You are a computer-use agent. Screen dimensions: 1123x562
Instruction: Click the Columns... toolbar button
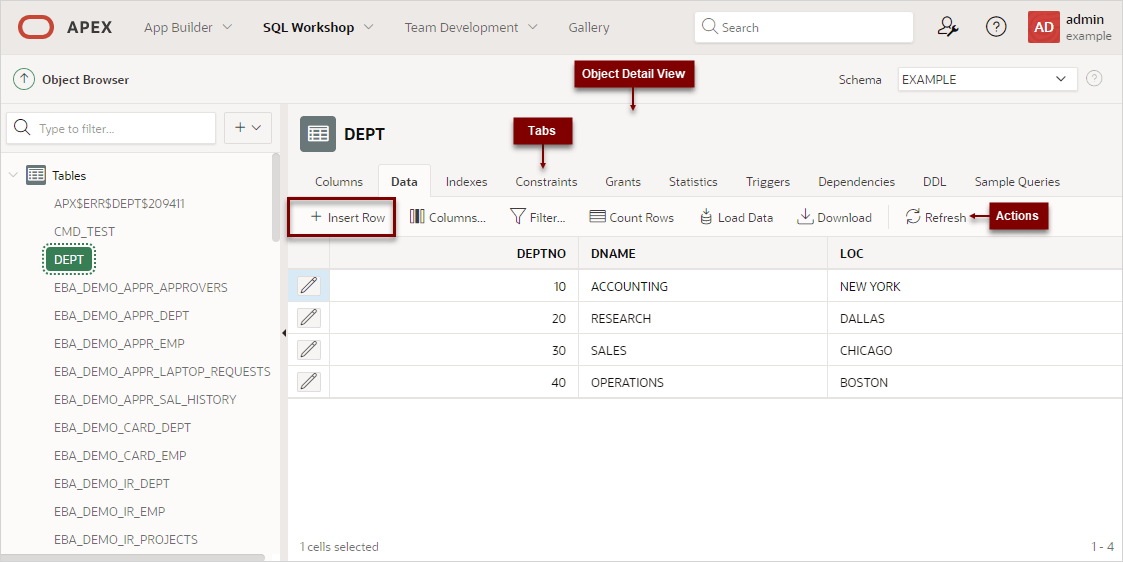[448, 217]
